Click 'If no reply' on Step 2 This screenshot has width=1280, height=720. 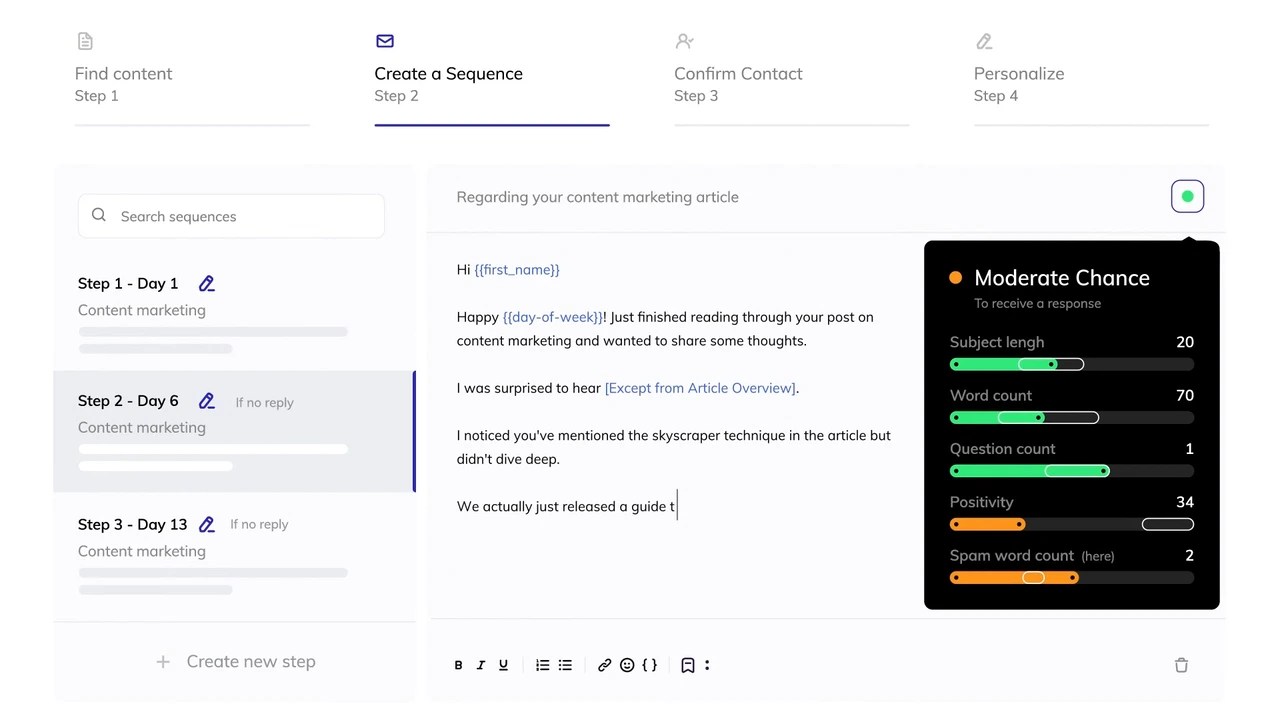264,403
